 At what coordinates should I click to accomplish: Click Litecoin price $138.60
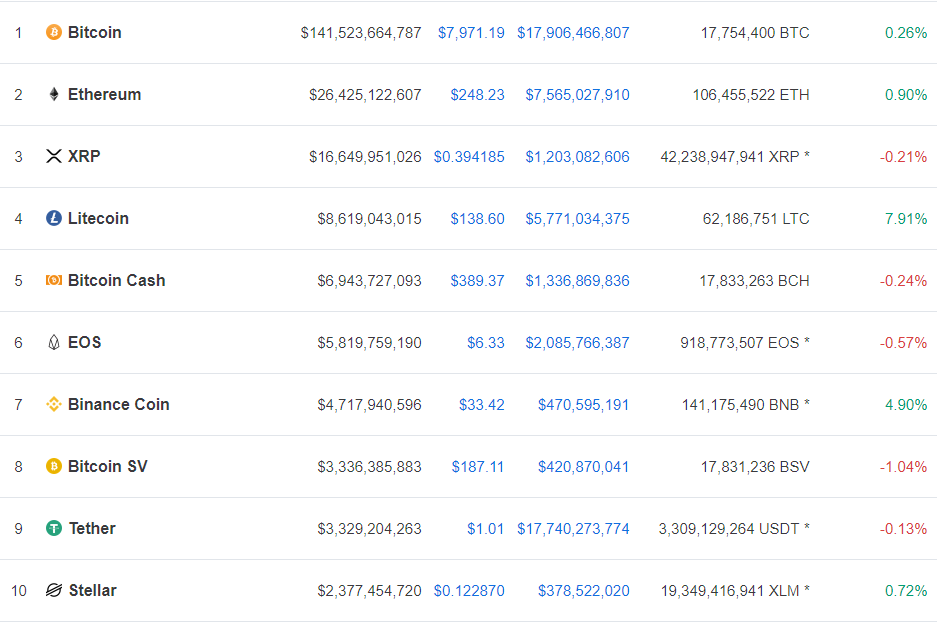click(477, 219)
